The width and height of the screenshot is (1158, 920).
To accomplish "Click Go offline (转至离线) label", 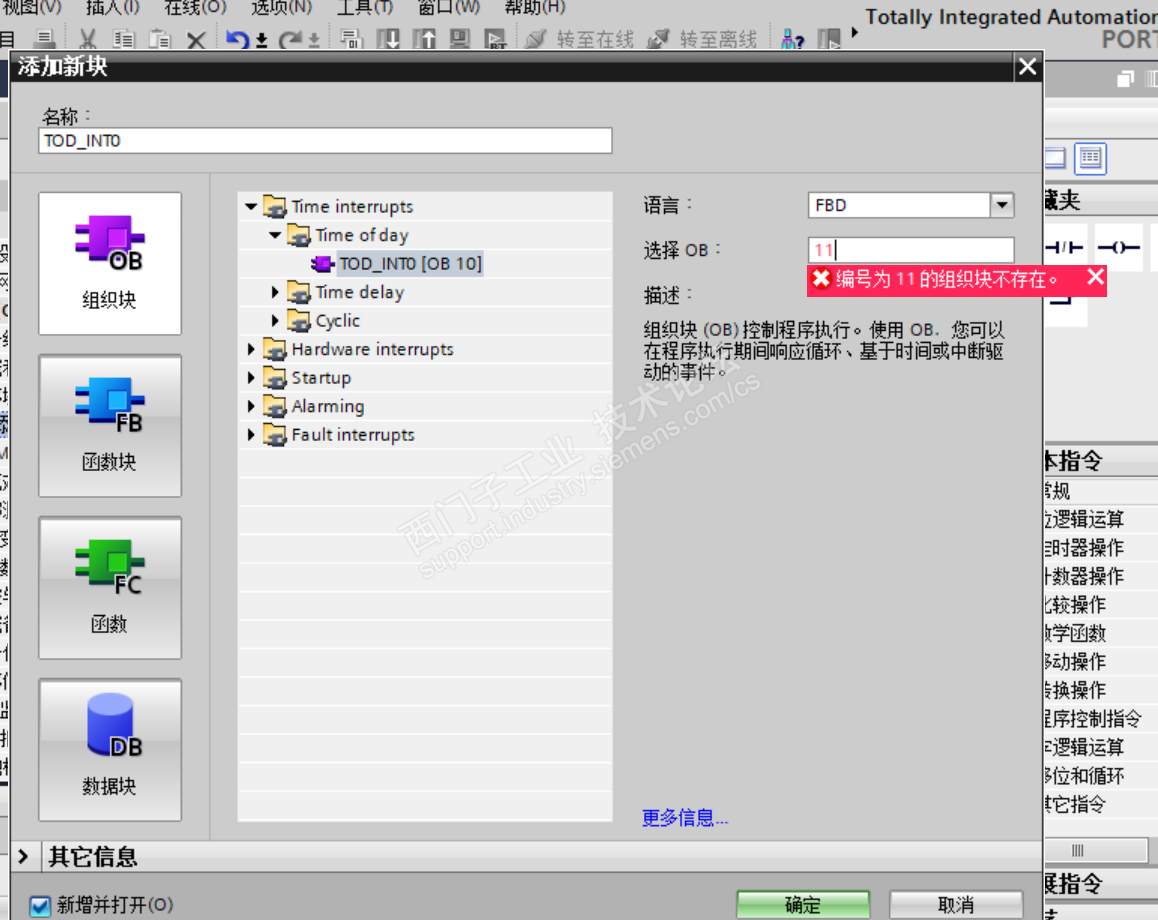I will pos(718,39).
